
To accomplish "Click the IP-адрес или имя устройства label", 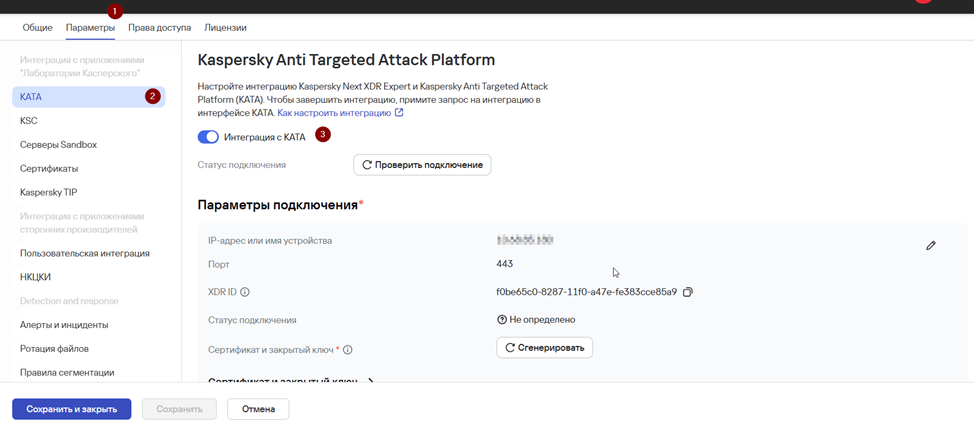I will [x=270, y=240].
